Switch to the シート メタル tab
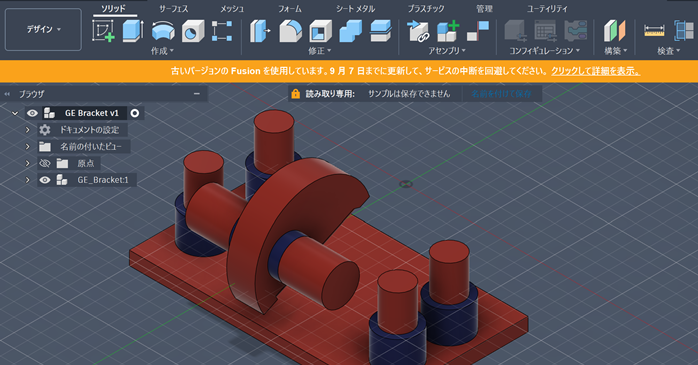This screenshot has width=698, height=365. [x=355, y=8]
